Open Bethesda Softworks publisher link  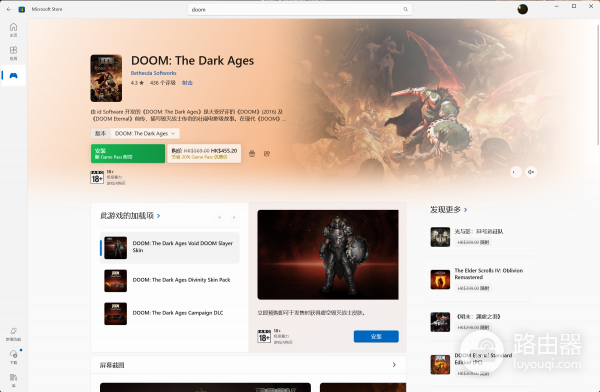click(153, 73)
